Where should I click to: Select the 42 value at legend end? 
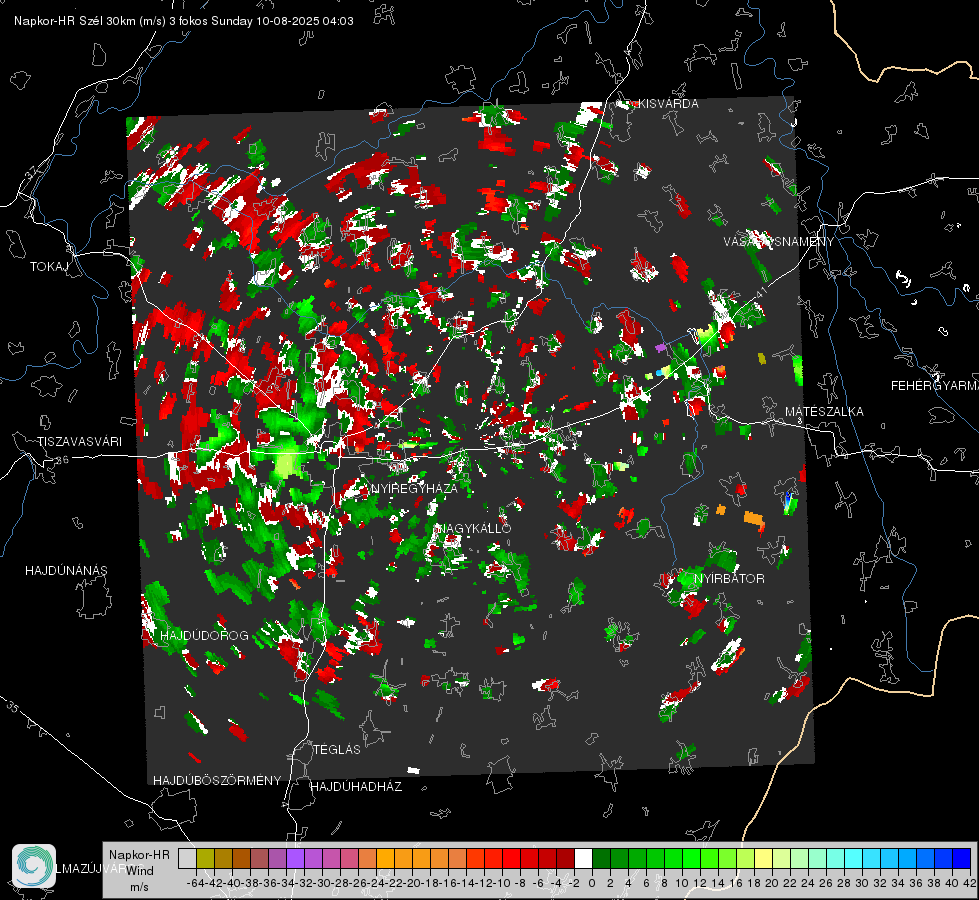tap(970, 883)
